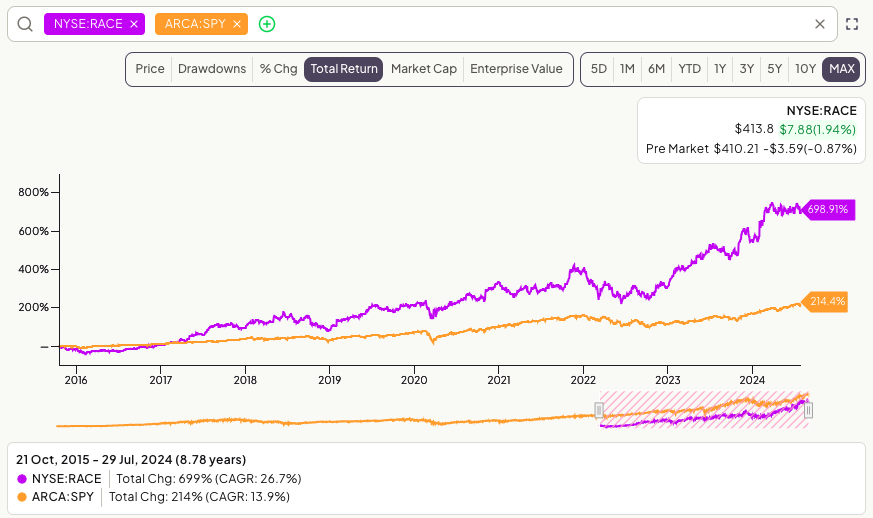Click the purple NYSE:RACE legend dot
The image size is (873, 518).
[x=22, y=479]
